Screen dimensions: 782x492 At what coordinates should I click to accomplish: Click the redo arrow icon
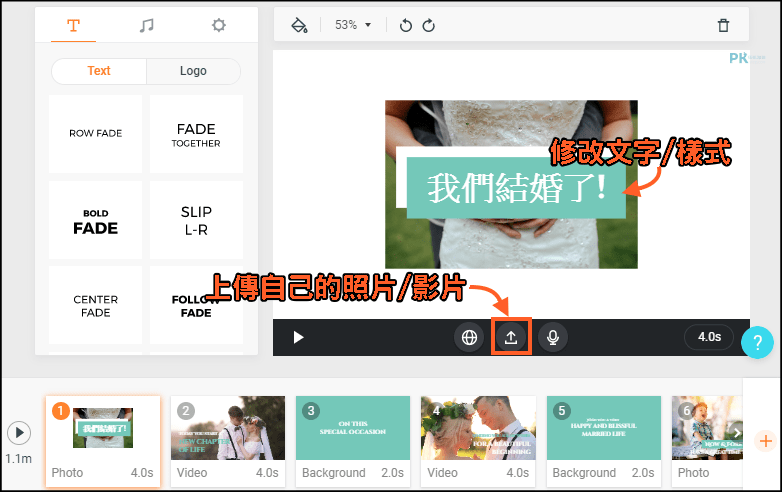point(428,25)
